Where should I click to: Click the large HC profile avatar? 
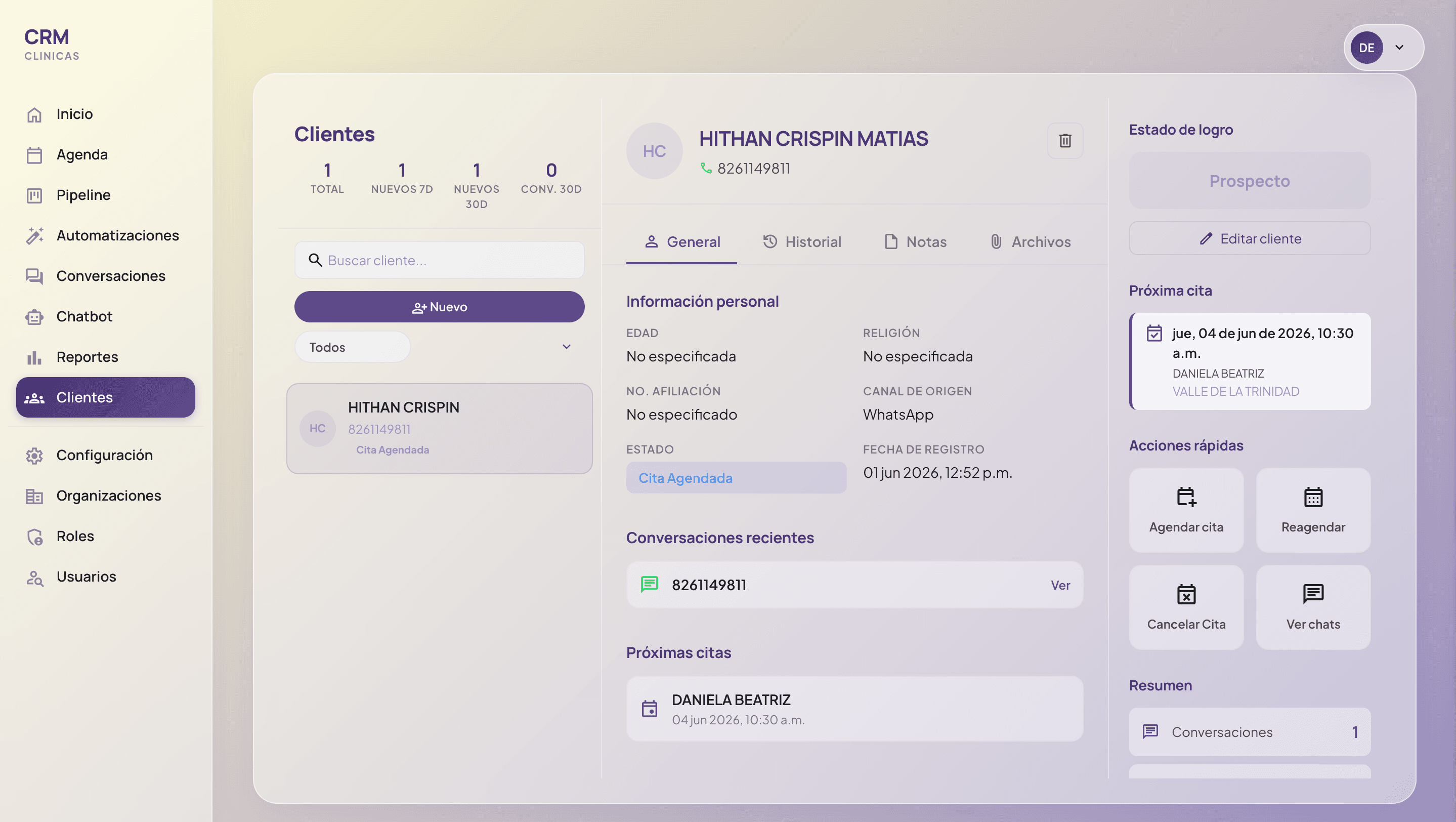(654, 151)
